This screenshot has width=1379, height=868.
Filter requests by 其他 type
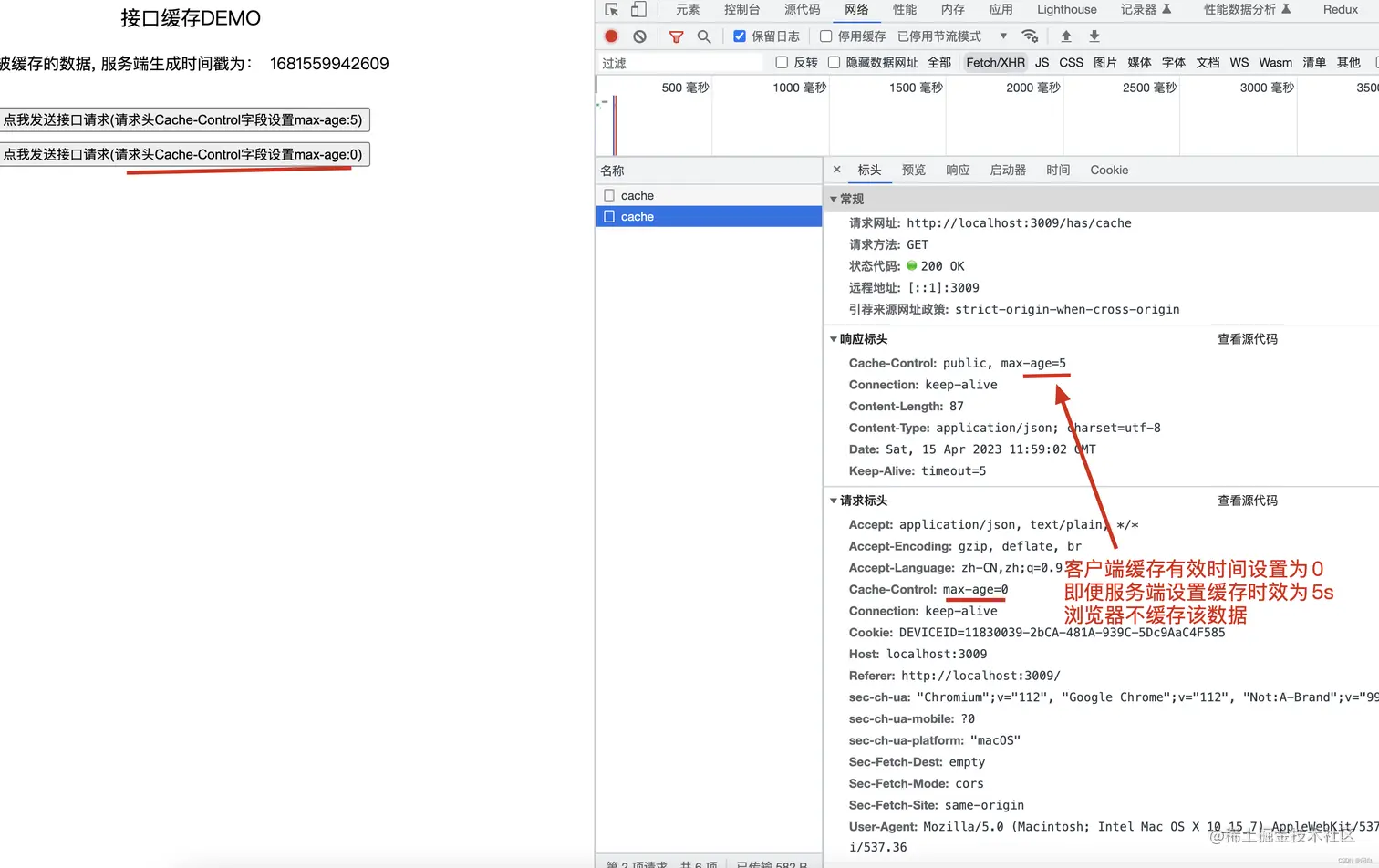pos(1348,62)
